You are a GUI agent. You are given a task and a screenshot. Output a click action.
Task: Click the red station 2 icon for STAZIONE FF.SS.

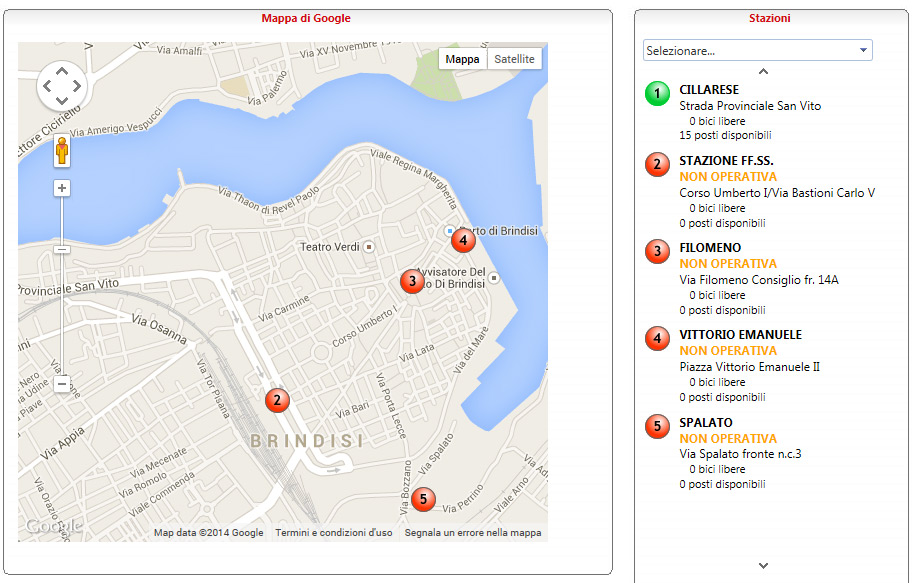pyautogui.click(x=657, y=164)
